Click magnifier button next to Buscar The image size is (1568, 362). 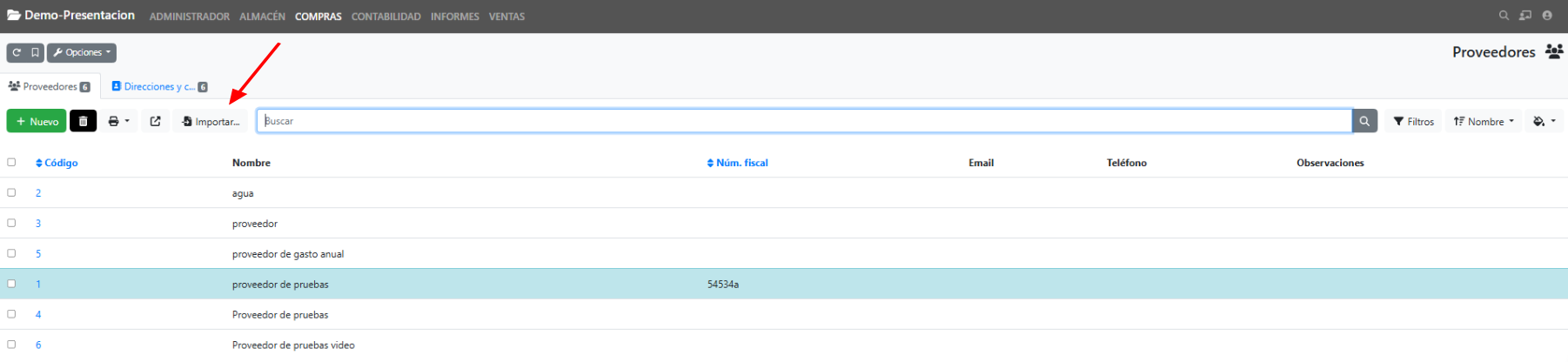[x=1364, y=122]
